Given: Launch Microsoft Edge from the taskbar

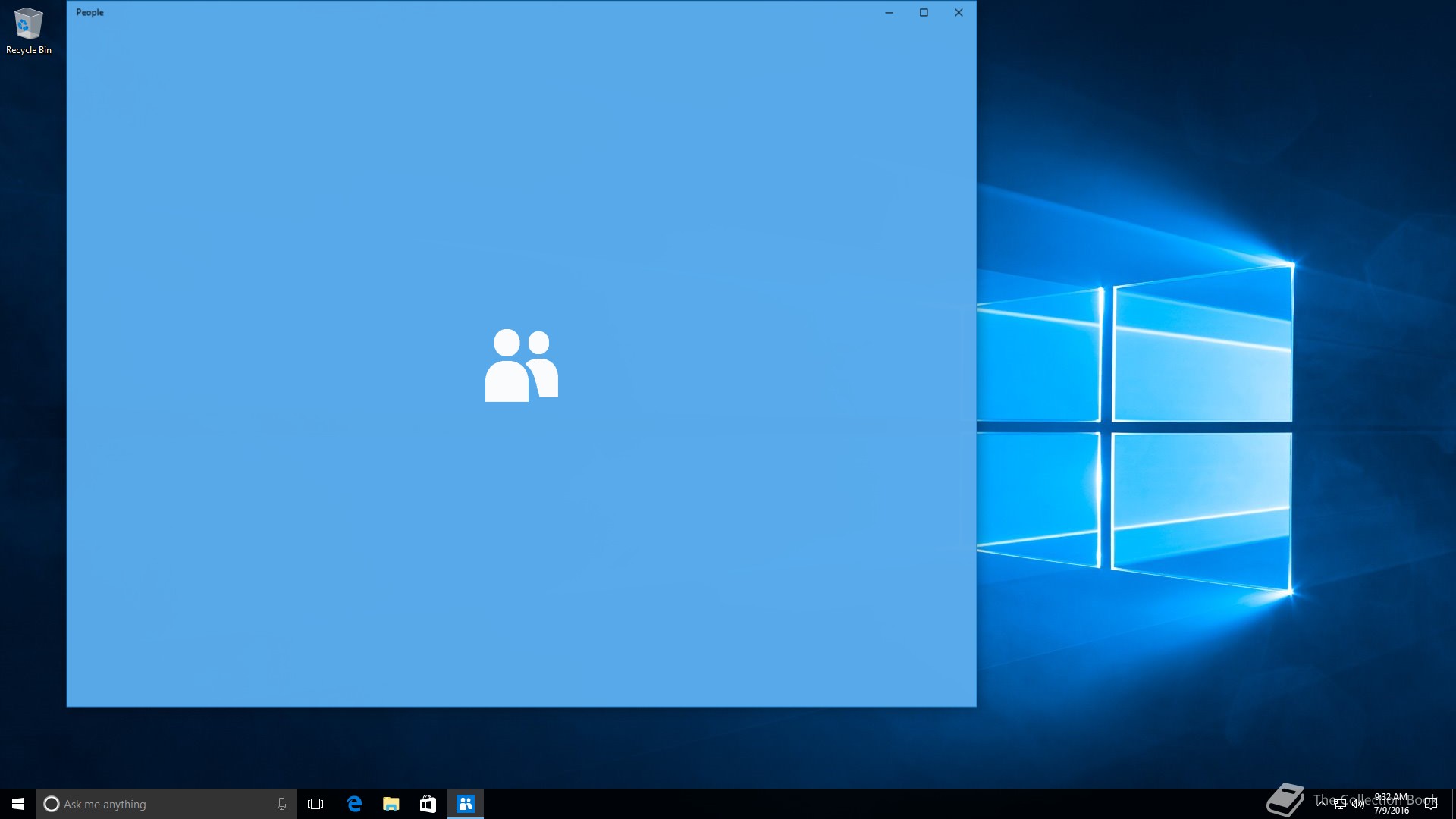Looking at the screenshot, I should [354, 804].
